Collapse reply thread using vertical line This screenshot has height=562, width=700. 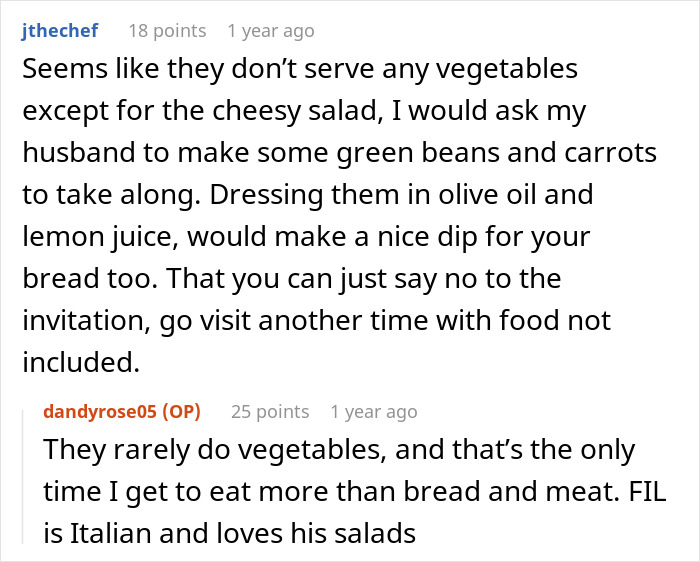(23, 480)
